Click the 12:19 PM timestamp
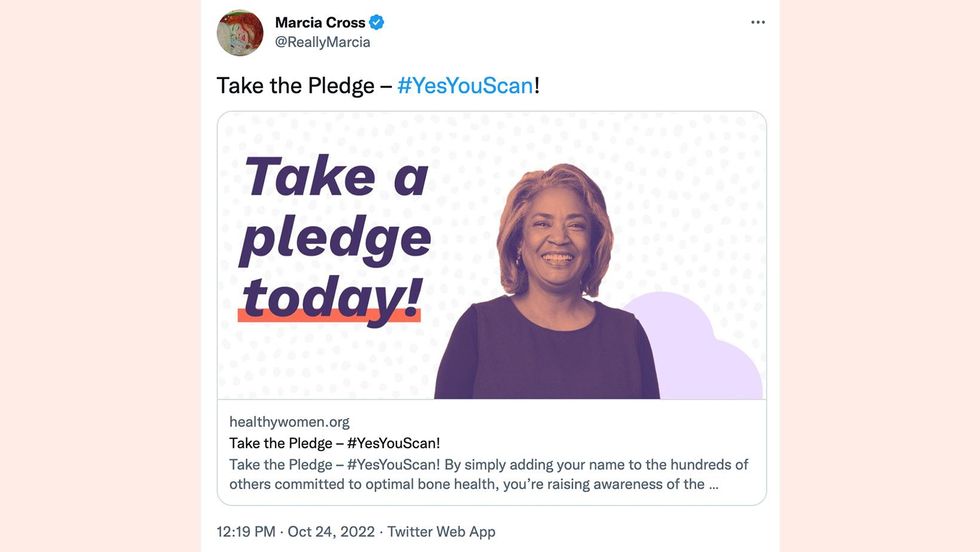The height and width of the screenshot is (552, 980). click(x=246, y=531)
